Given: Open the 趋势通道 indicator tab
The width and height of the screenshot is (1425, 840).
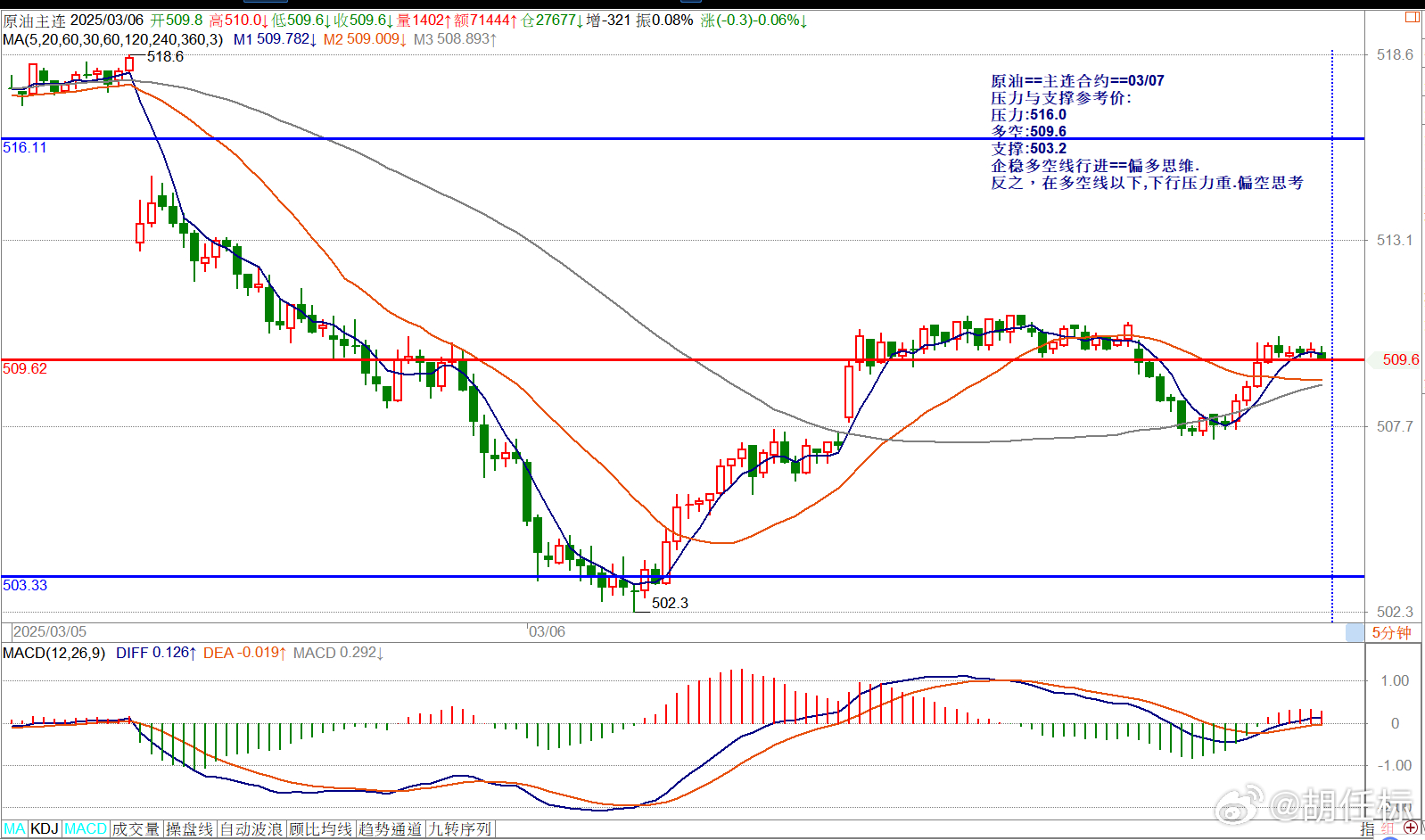Looking at the screenshot, I should (391, 829).
